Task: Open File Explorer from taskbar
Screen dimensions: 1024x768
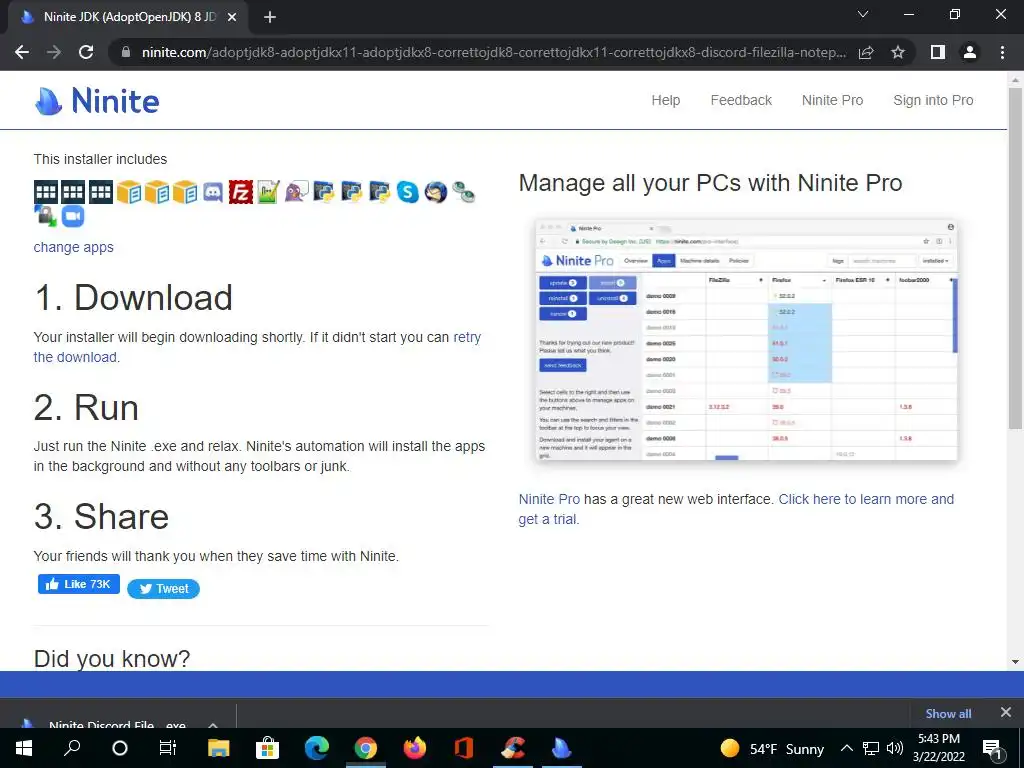Action: 219,748
